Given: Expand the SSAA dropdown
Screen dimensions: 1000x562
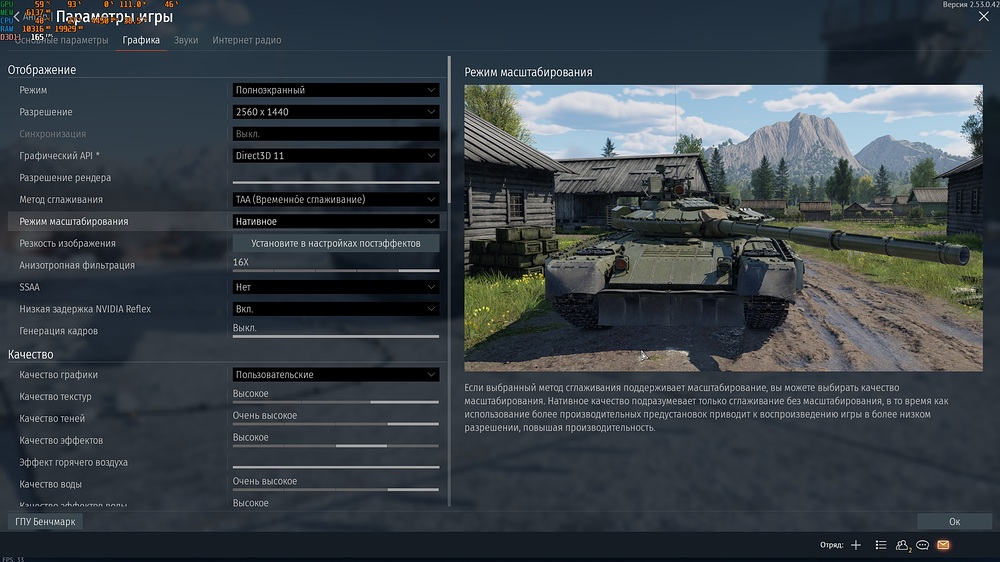Looking at the screenshot, I should (x=336, y=287).
